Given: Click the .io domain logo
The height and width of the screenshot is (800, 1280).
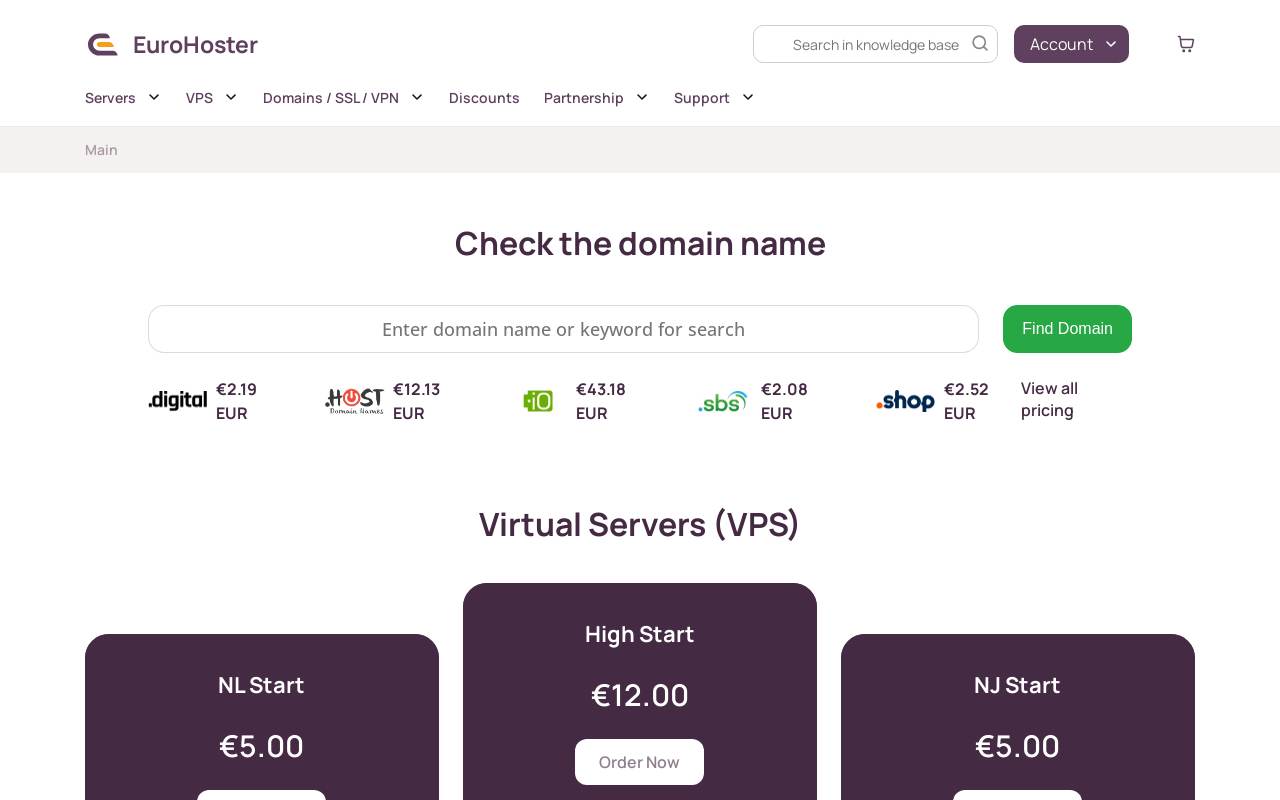Looking at the screenshot, I should tap(538, 401).
